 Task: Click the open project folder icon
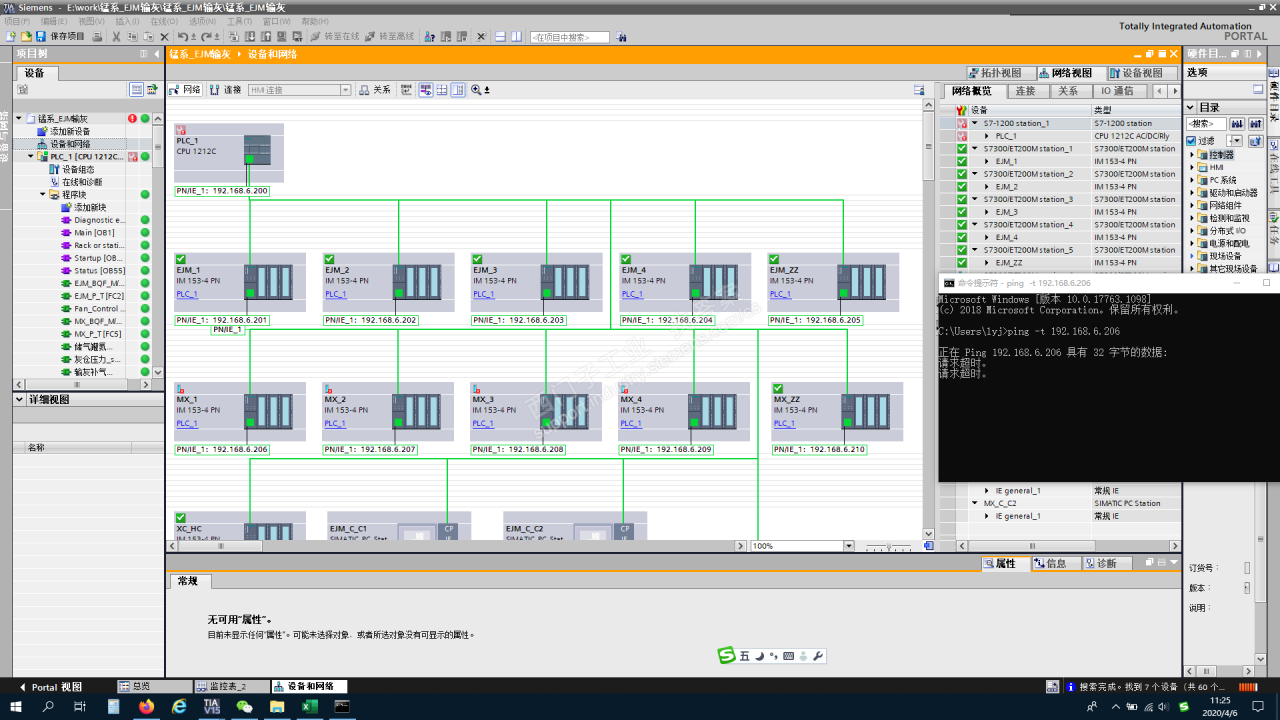(26, 37)
